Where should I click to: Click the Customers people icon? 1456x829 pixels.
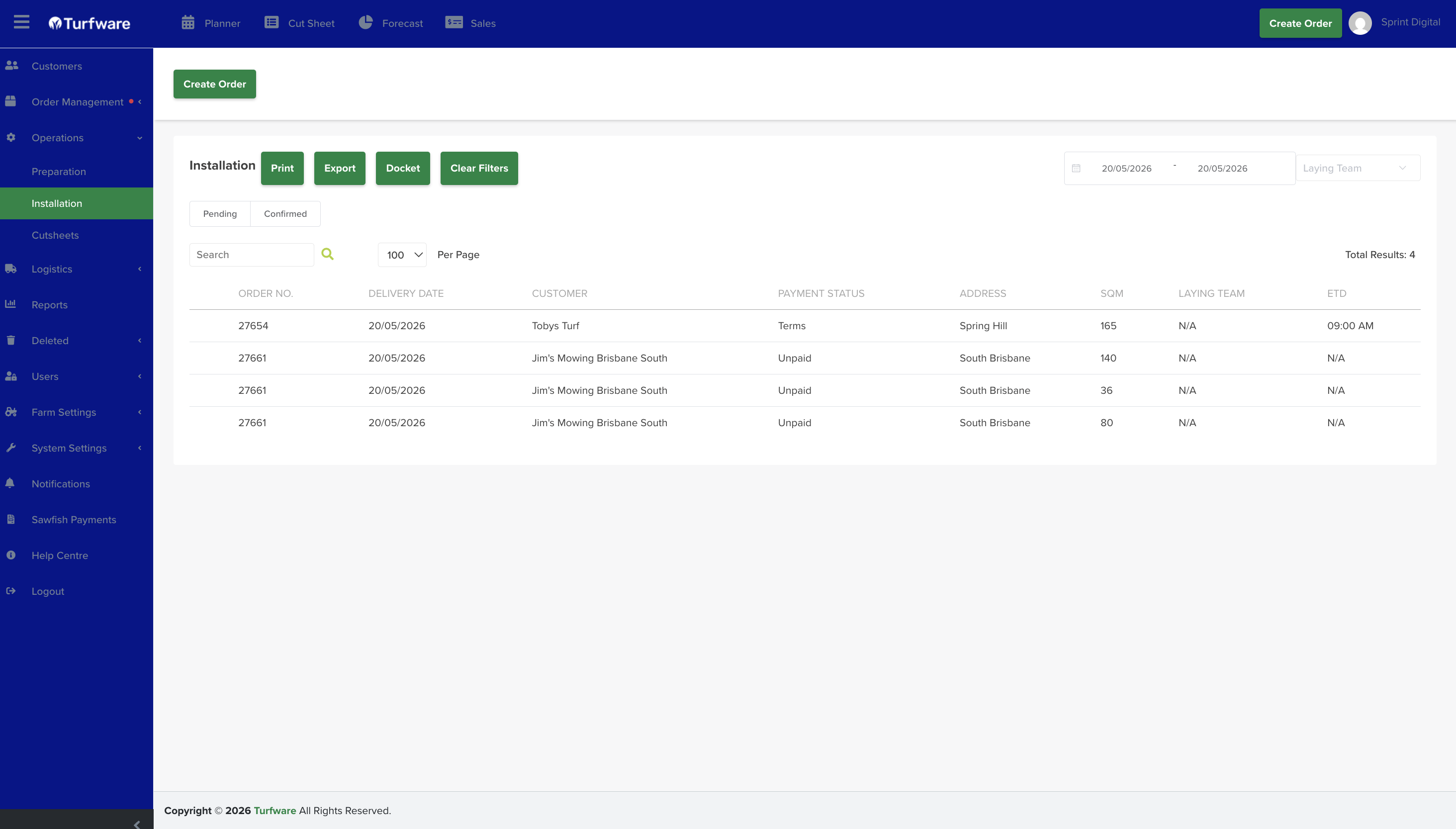coord(11,66)
